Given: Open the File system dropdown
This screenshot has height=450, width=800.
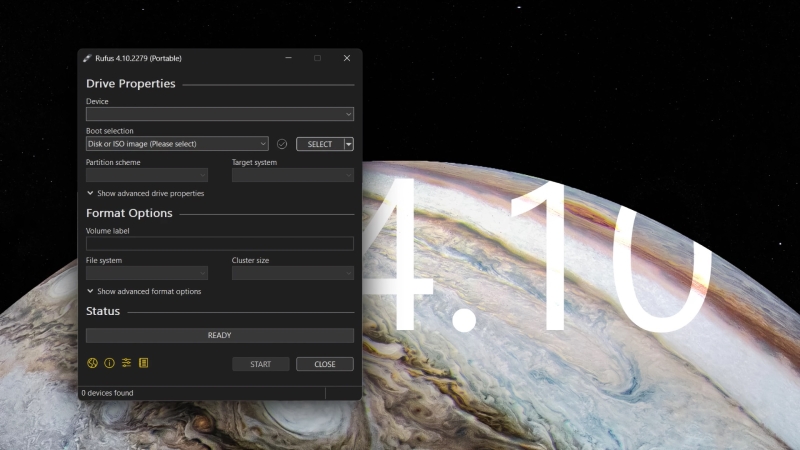Looking at the screenshot, I should [147, 273].
